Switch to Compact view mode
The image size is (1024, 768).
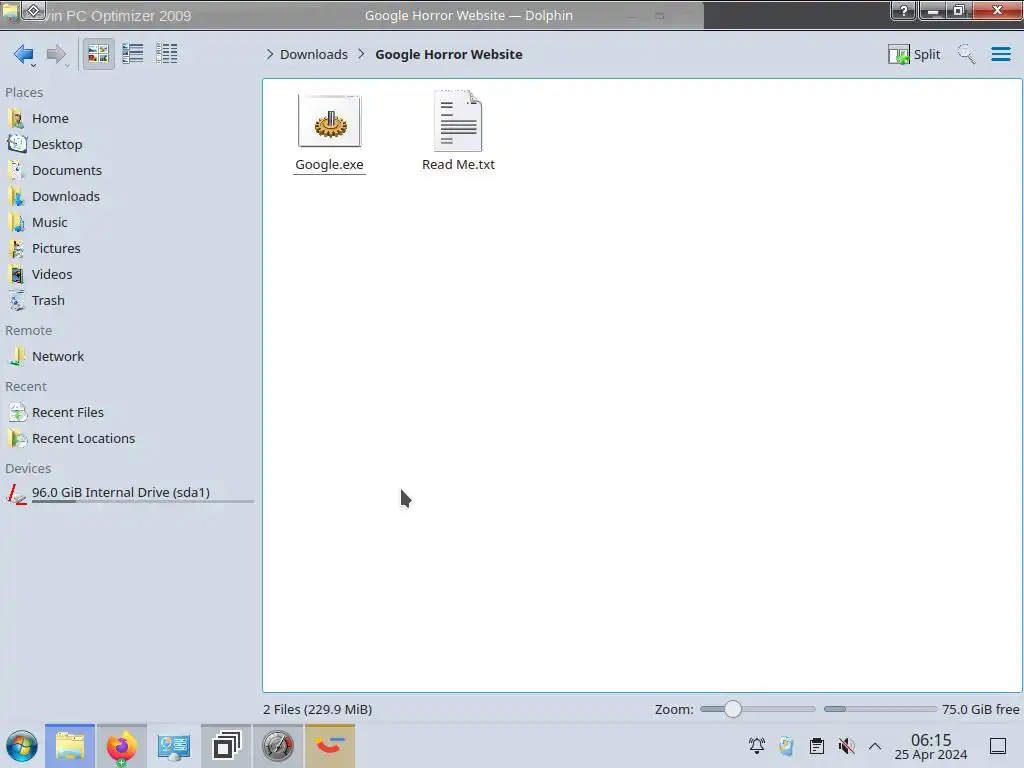133,54
